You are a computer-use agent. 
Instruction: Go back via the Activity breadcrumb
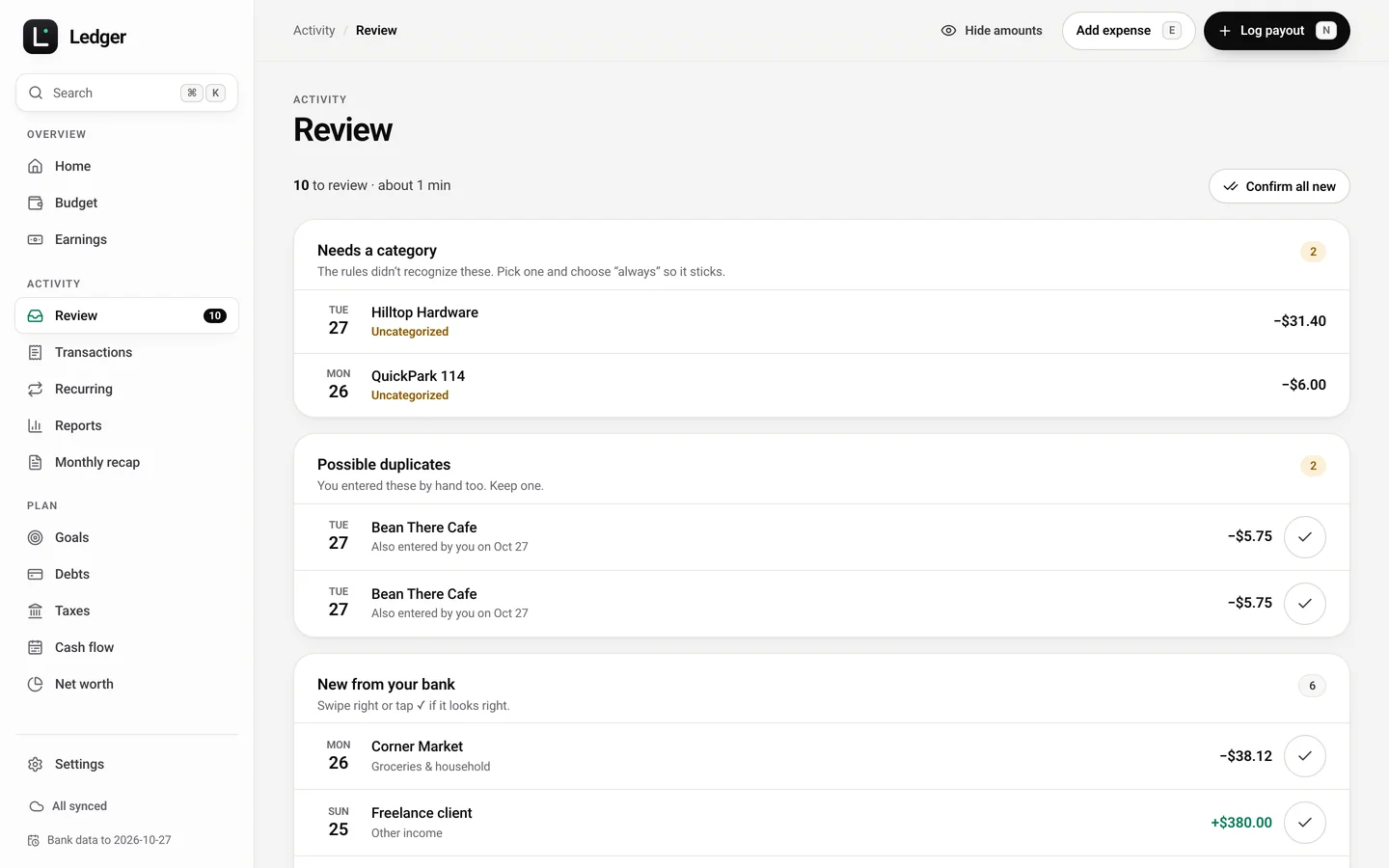tap(314, 31)
